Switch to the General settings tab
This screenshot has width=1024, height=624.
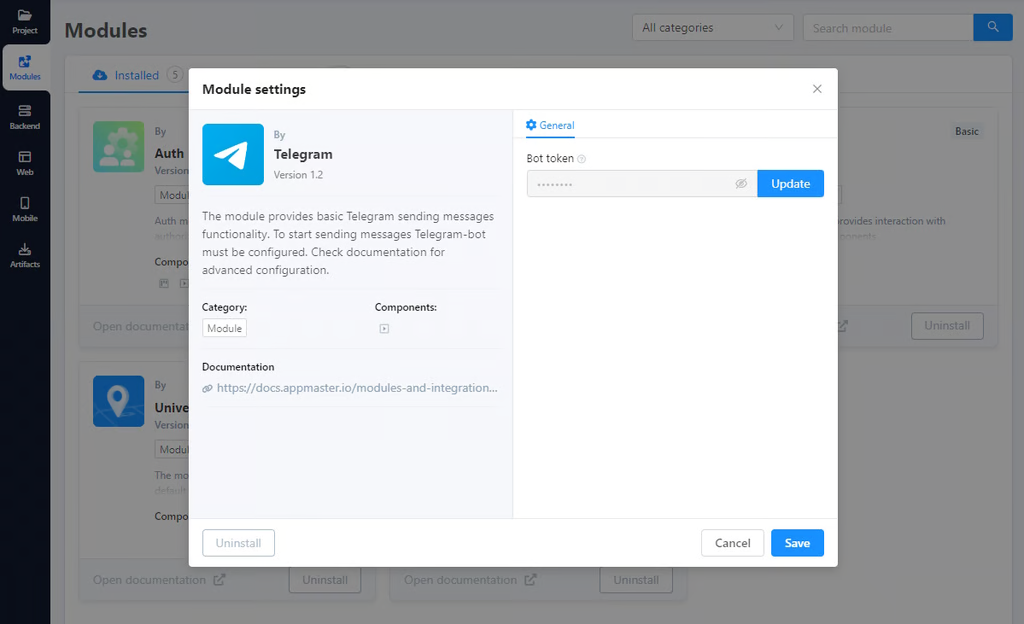click(550, 125)
